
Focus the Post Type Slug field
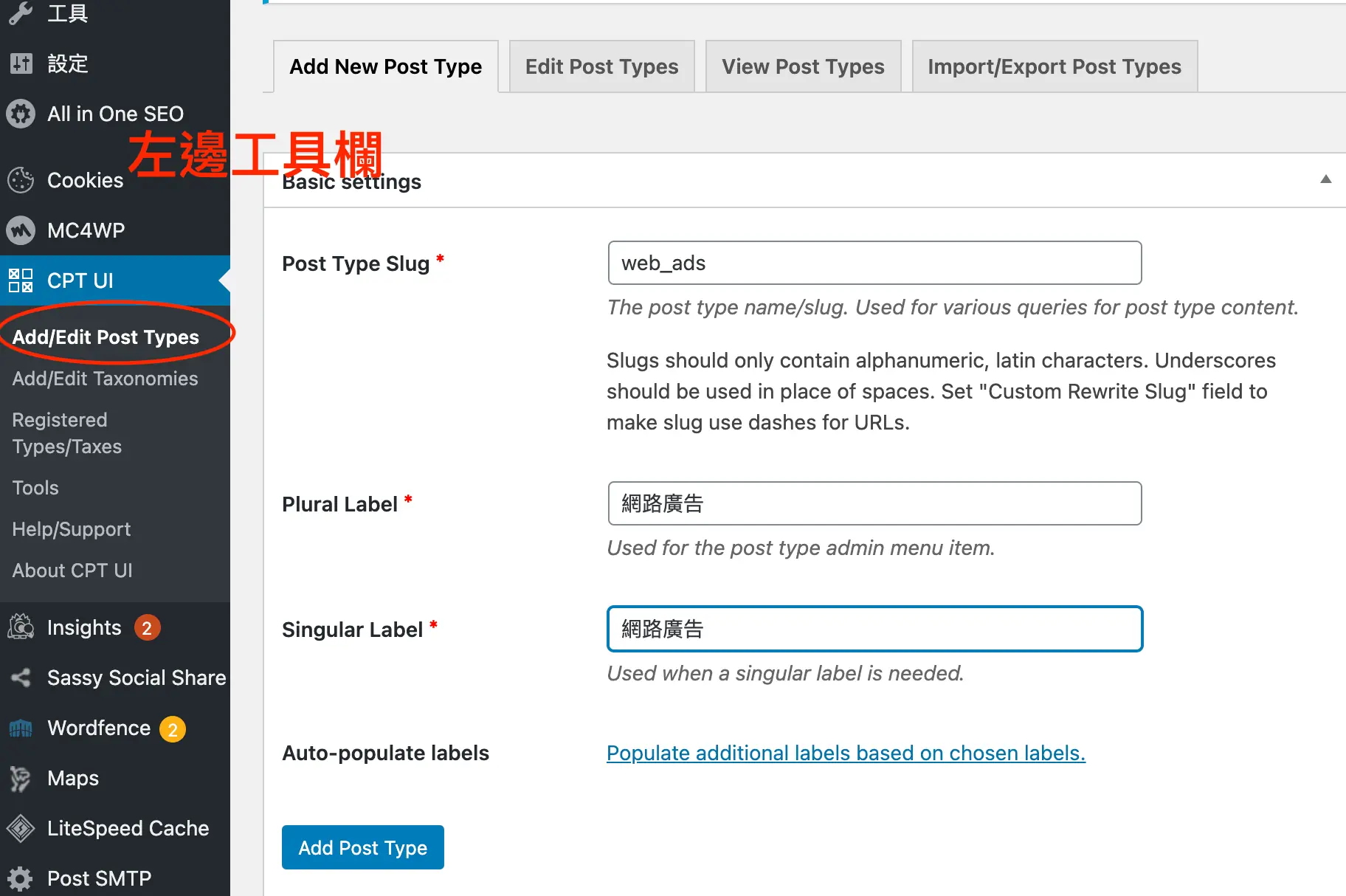(x=874, y=263)
